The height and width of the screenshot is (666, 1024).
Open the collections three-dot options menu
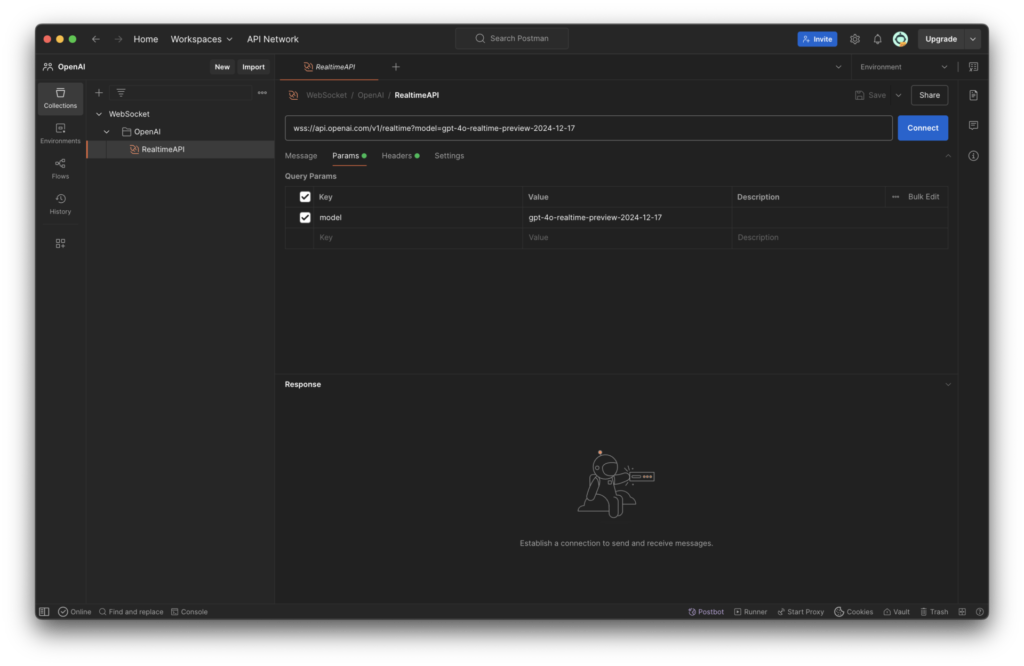coord(262,93)
